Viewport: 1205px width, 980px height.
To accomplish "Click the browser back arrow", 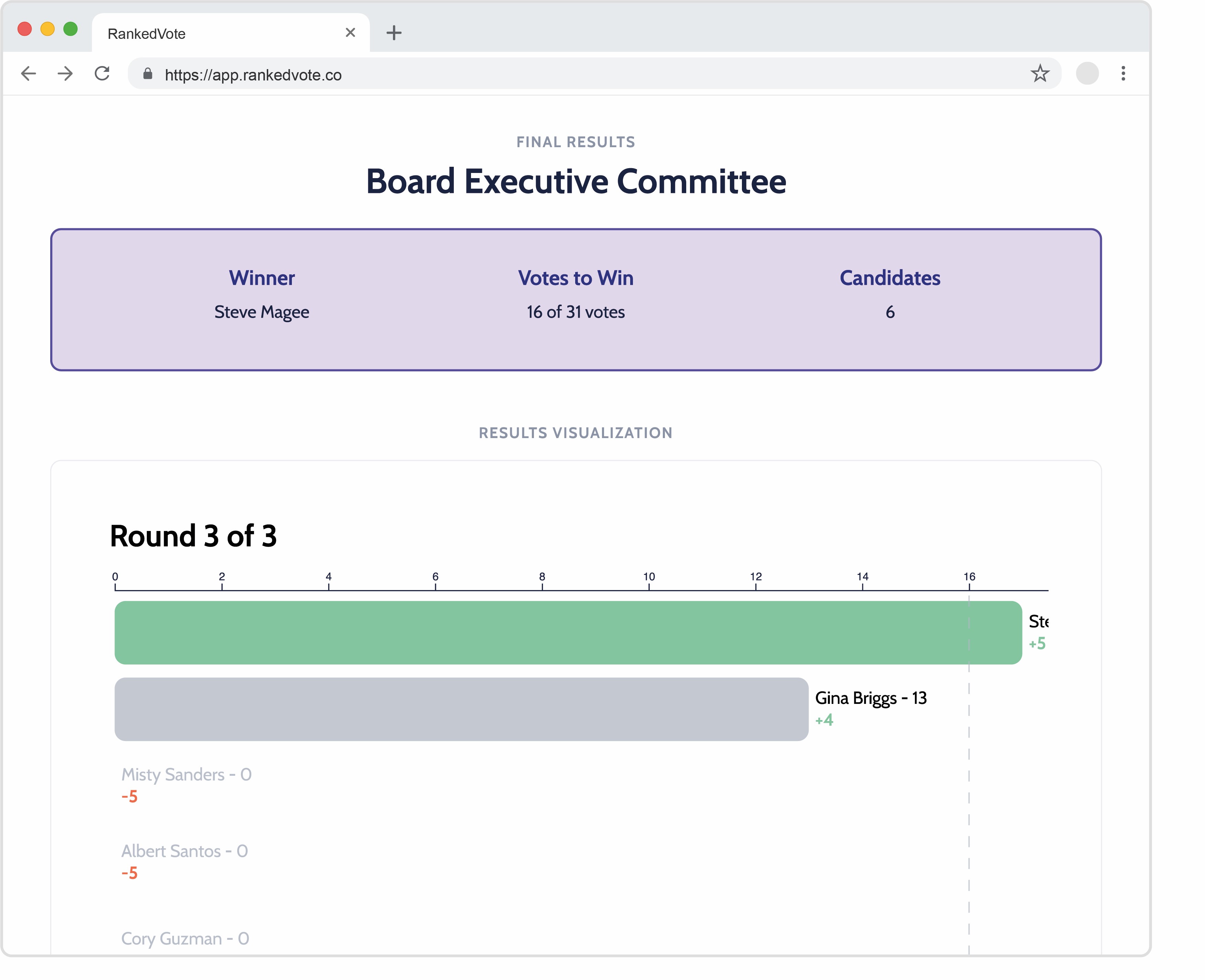I will pyautogui.click(x=28, y=73).
